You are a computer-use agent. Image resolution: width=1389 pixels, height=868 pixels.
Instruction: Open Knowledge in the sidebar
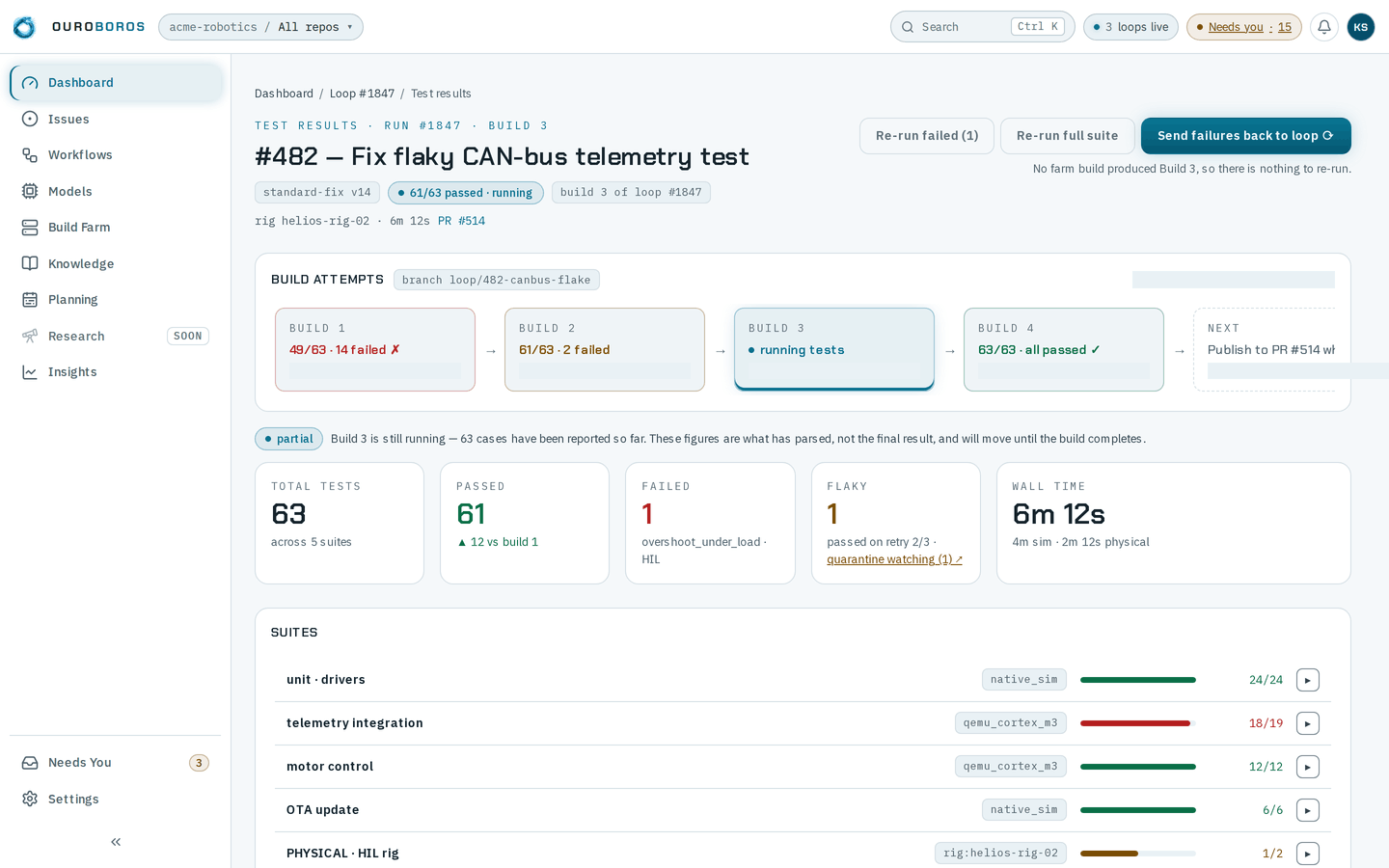116,263
